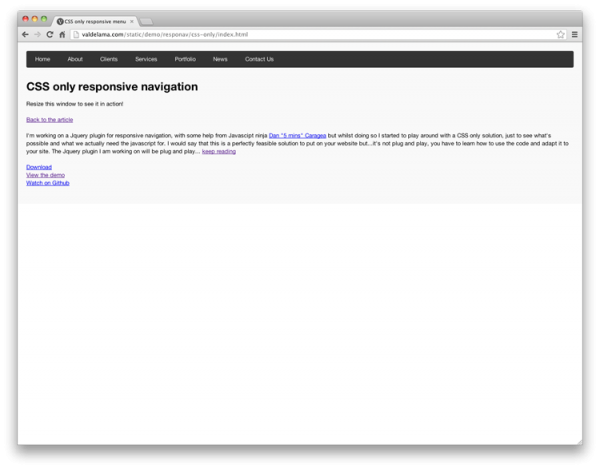The height and width of the screenshot is (469, 600).
Task: Click the yellow minimize window button
Action: click(x=35, y=19)
